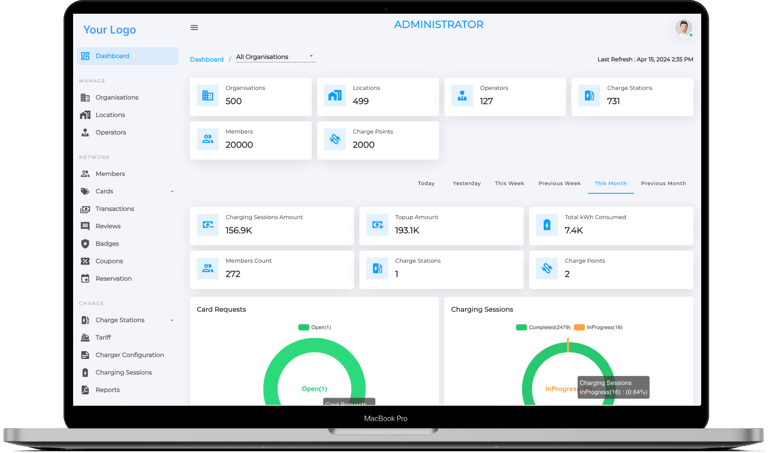Screen dimensions: 768x453
Task: Click the Charging Sessions sidebar icon
Action: pyautogui.click(x=85, y=372)
